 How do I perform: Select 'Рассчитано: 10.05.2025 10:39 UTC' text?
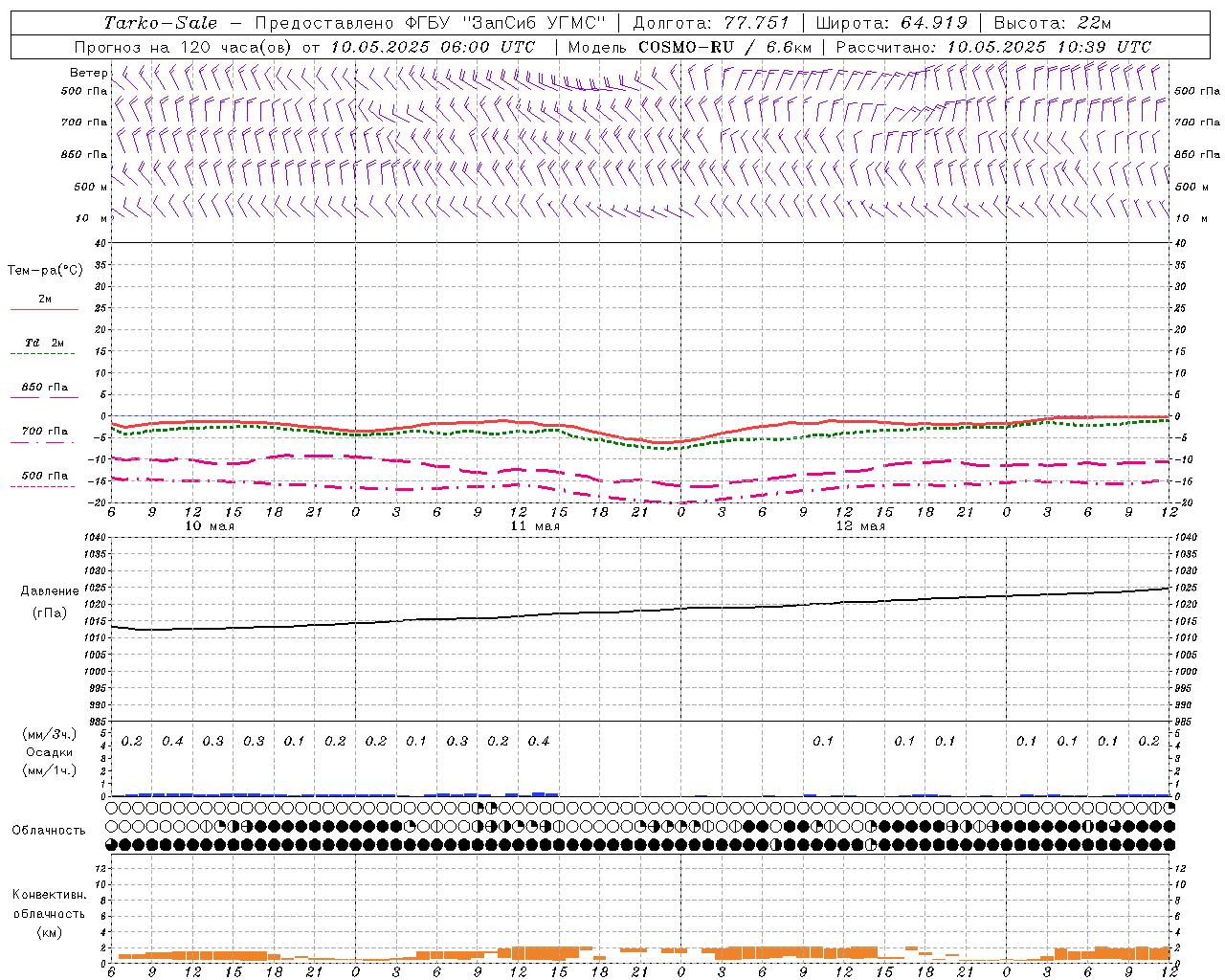pyautogui.click(x=993, y=47)
